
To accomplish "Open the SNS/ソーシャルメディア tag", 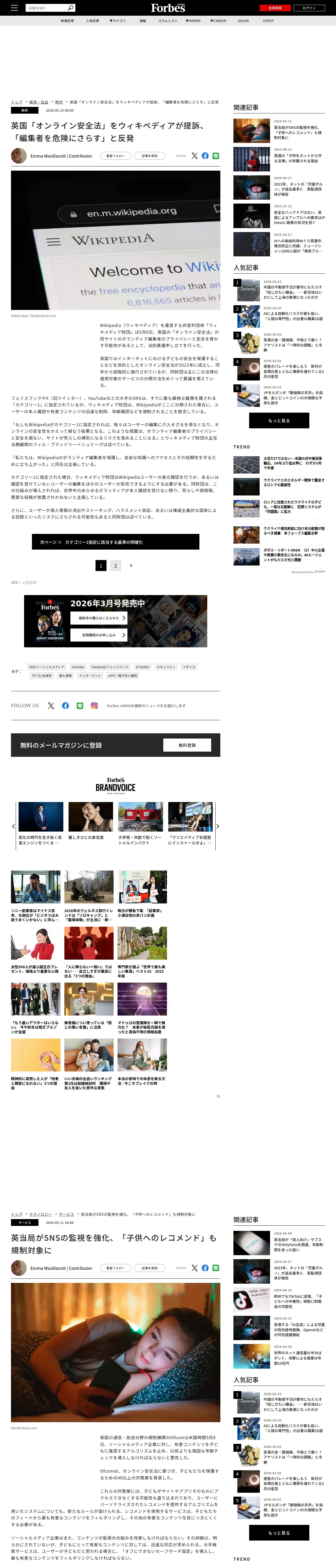I will (46, 667).
